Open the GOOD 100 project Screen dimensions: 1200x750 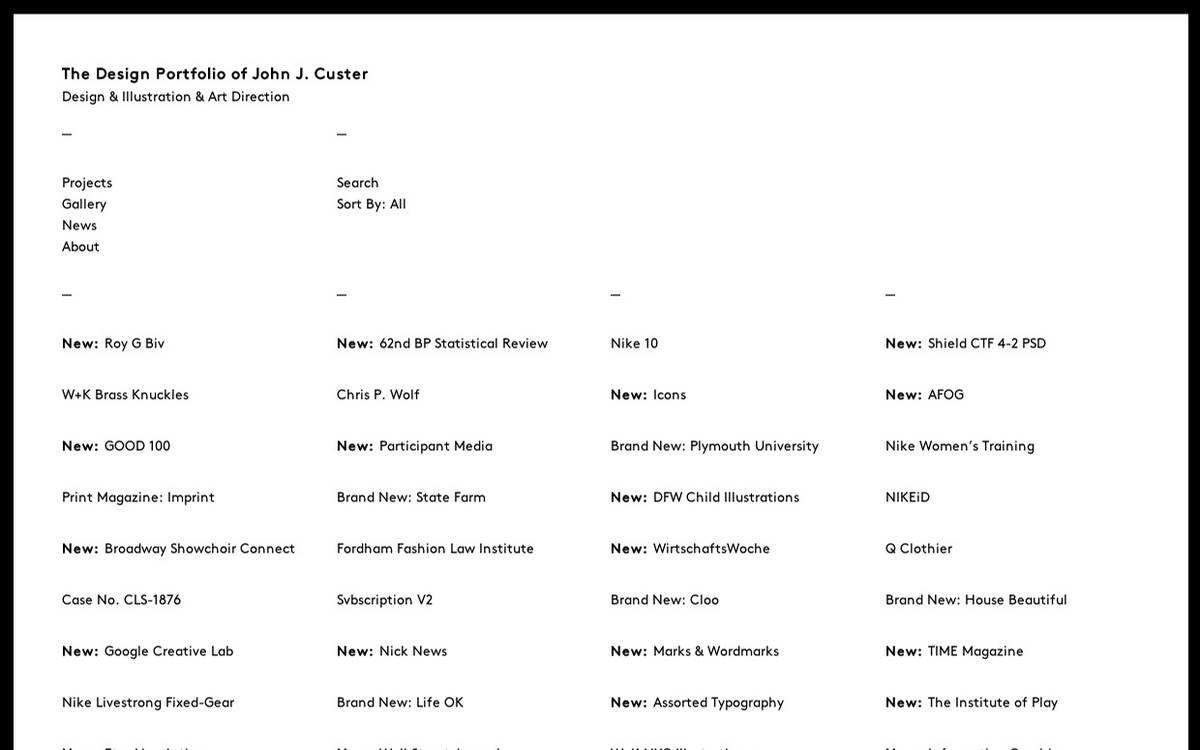[x=116, y=446]
